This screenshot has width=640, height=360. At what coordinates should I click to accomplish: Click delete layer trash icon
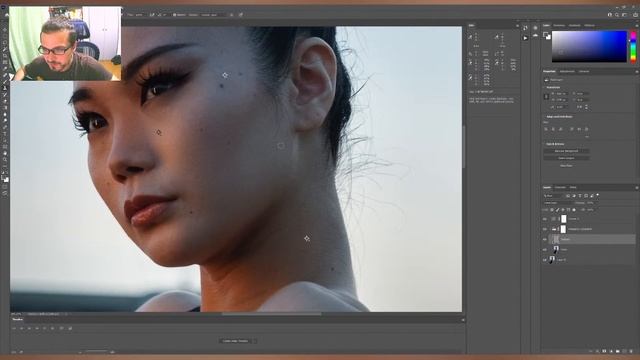coord(631,351)
